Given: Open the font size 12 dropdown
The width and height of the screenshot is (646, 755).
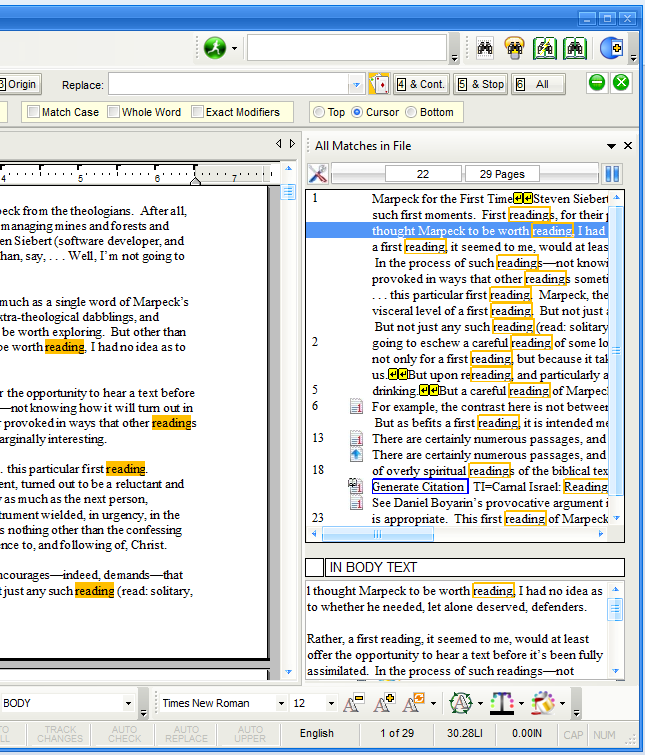Looking at the screenshot, I should pyautogui.click(x=328, y=704).
